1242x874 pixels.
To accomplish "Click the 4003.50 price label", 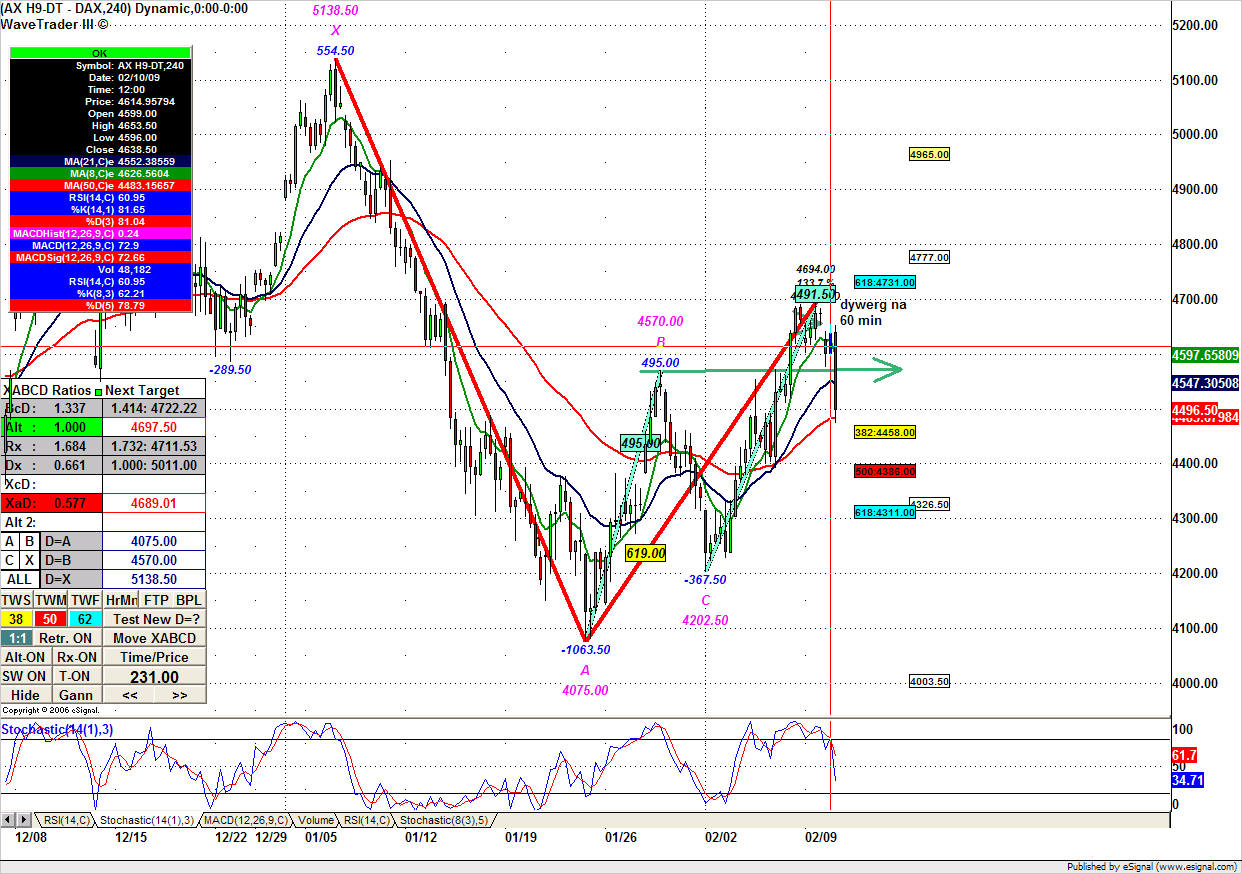I will [929, 682].
